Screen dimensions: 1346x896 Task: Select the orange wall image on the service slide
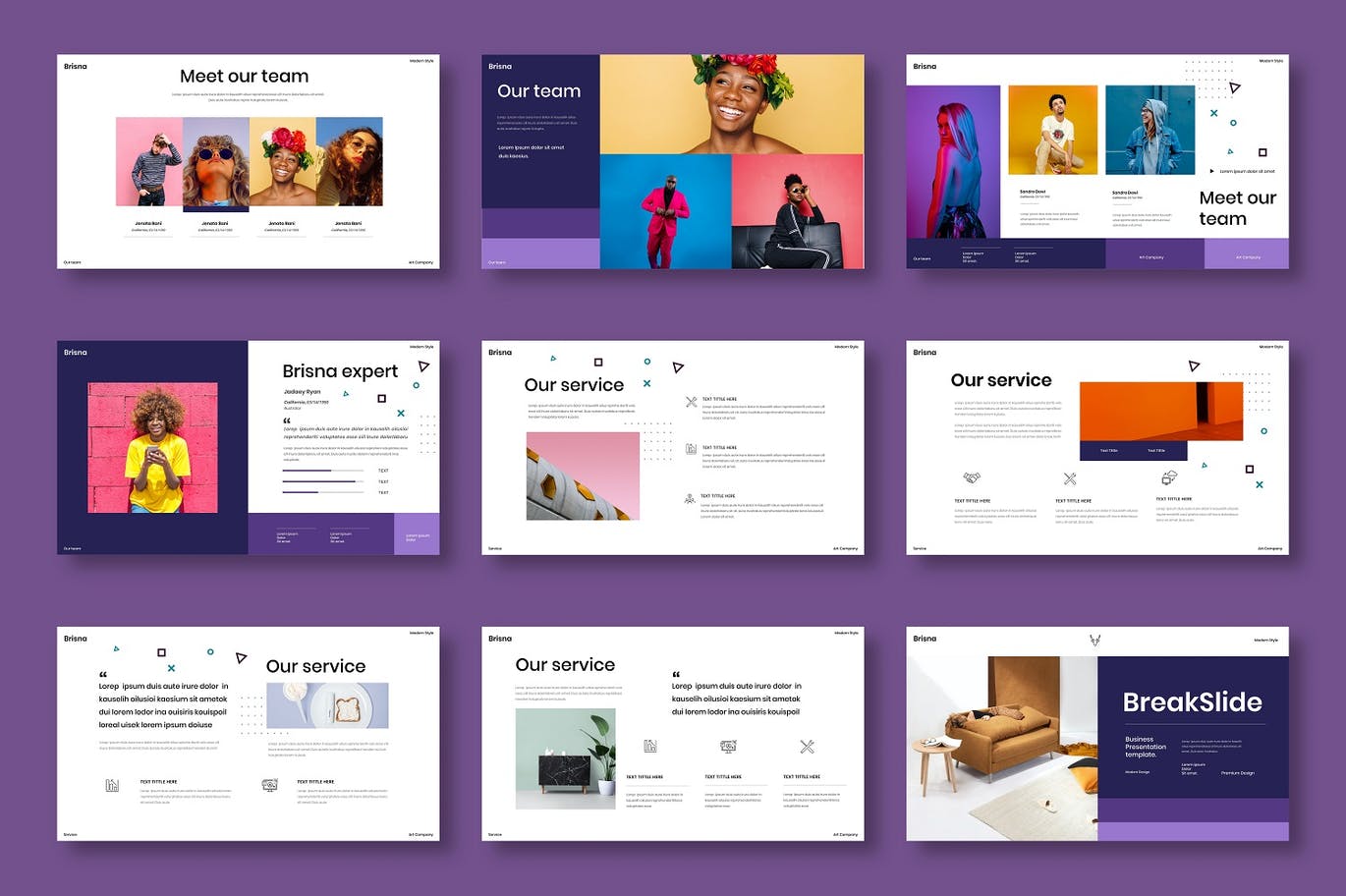coord(1160,411)
